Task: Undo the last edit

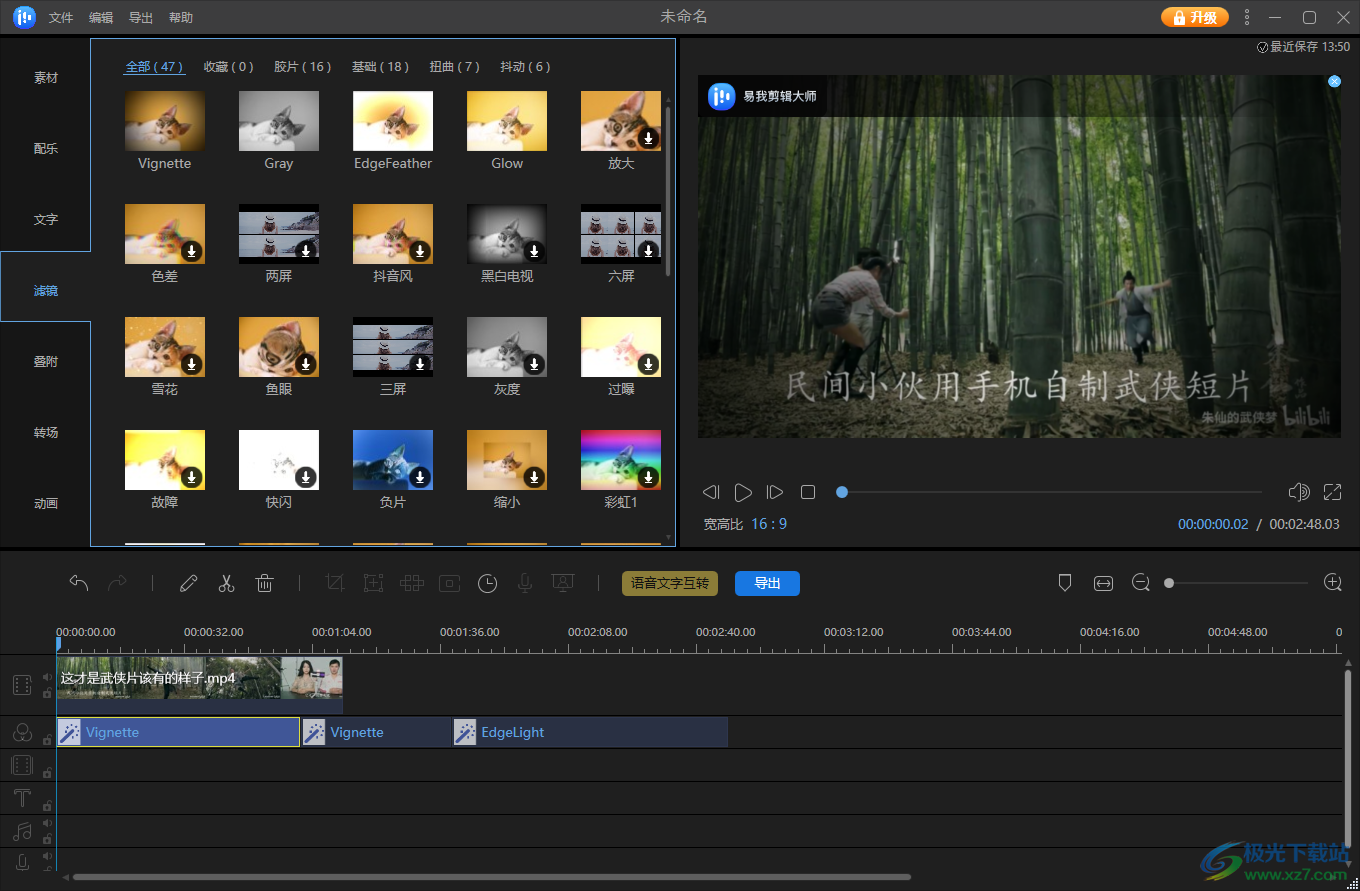Action: 79,583
